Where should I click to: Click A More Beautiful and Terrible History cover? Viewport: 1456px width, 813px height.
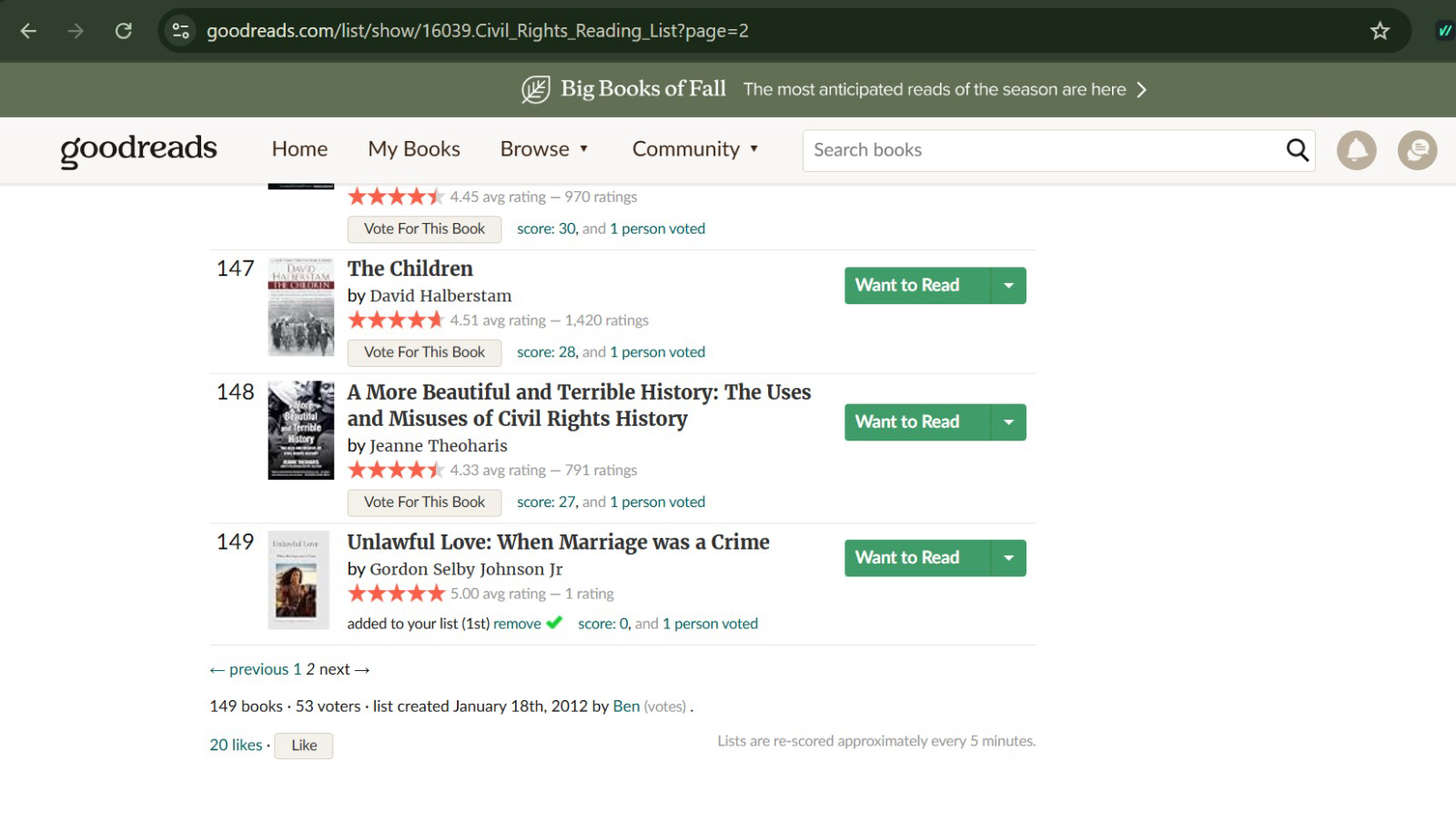click(301, 430)
